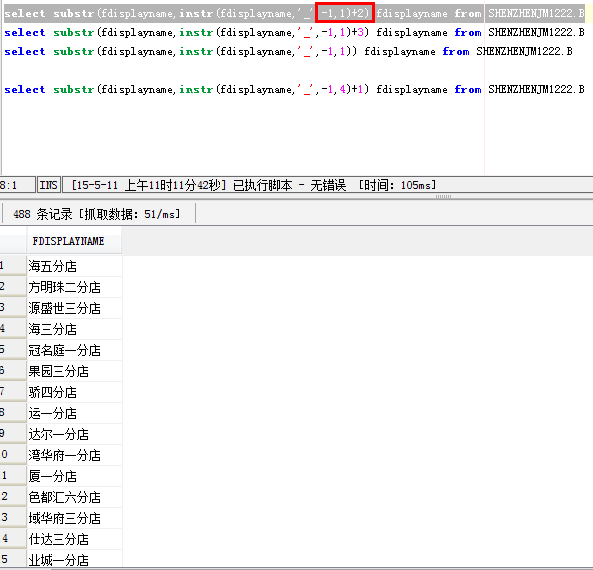
Task: Select cell 运一分店
Action: coord(75,413)
